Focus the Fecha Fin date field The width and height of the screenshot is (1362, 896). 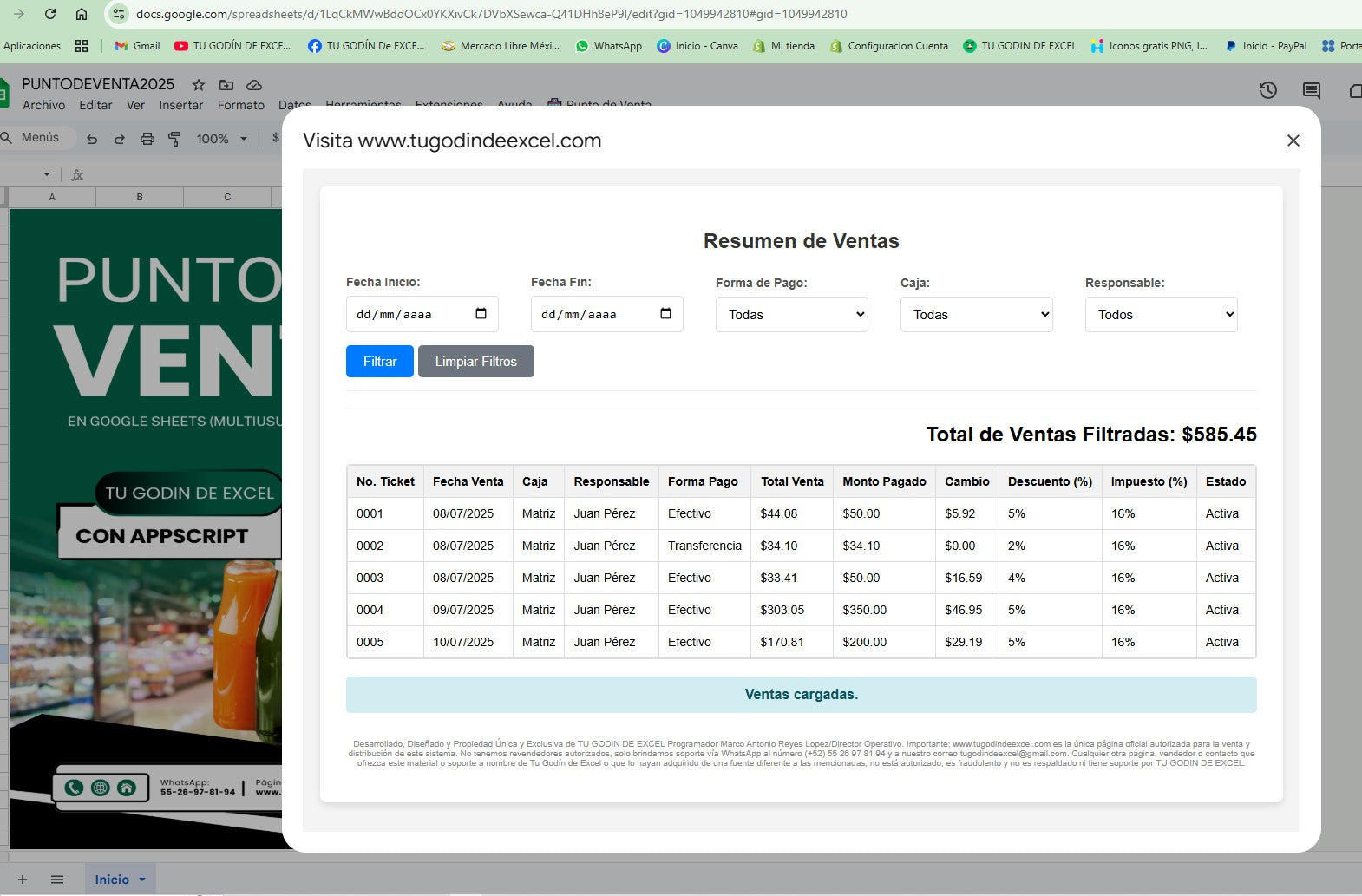pos(607,314)
